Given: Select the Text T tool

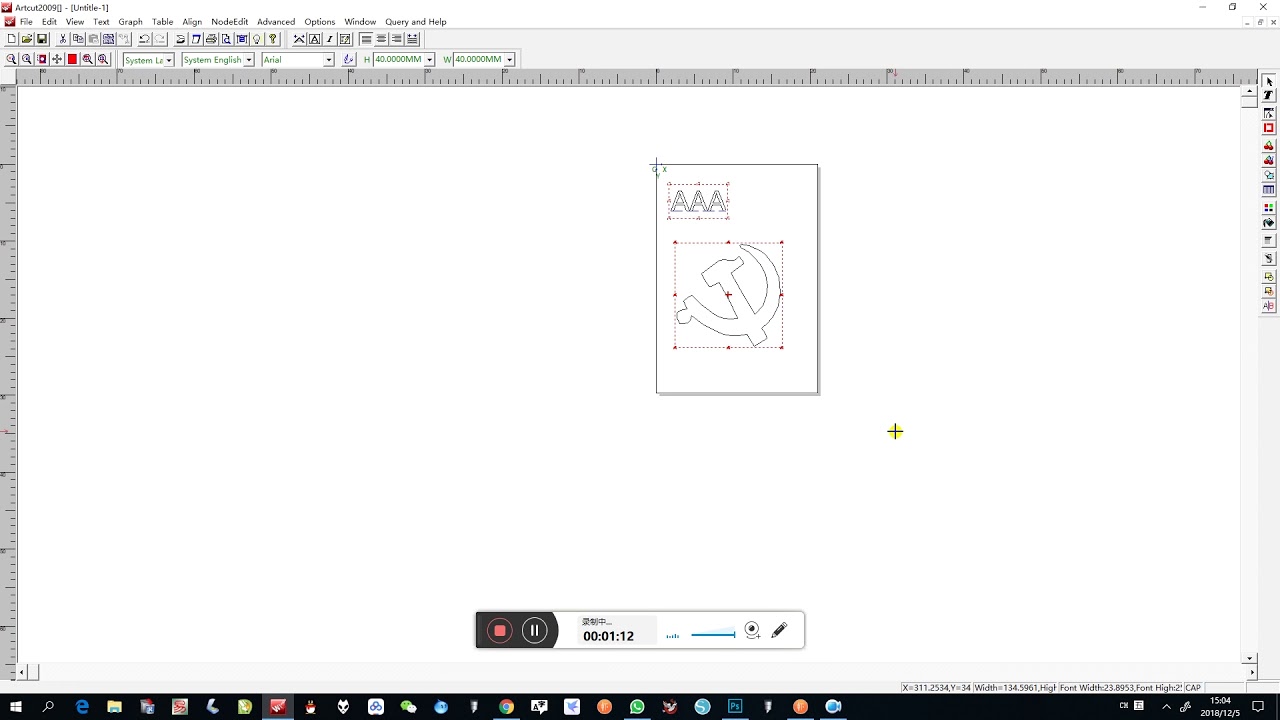Looking at the screenshot, I should (1269, 94).
